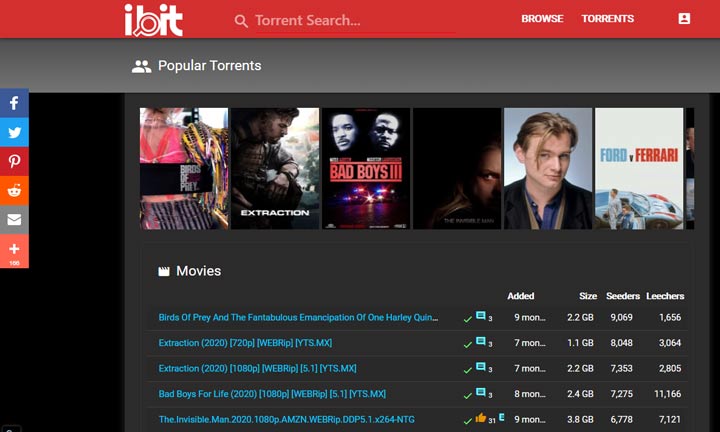Image resolution: width=720 pixels, height=432 pixels.
Task: Click comments icon on Extraction 1080p row
Action: click(x=480, y=366)
